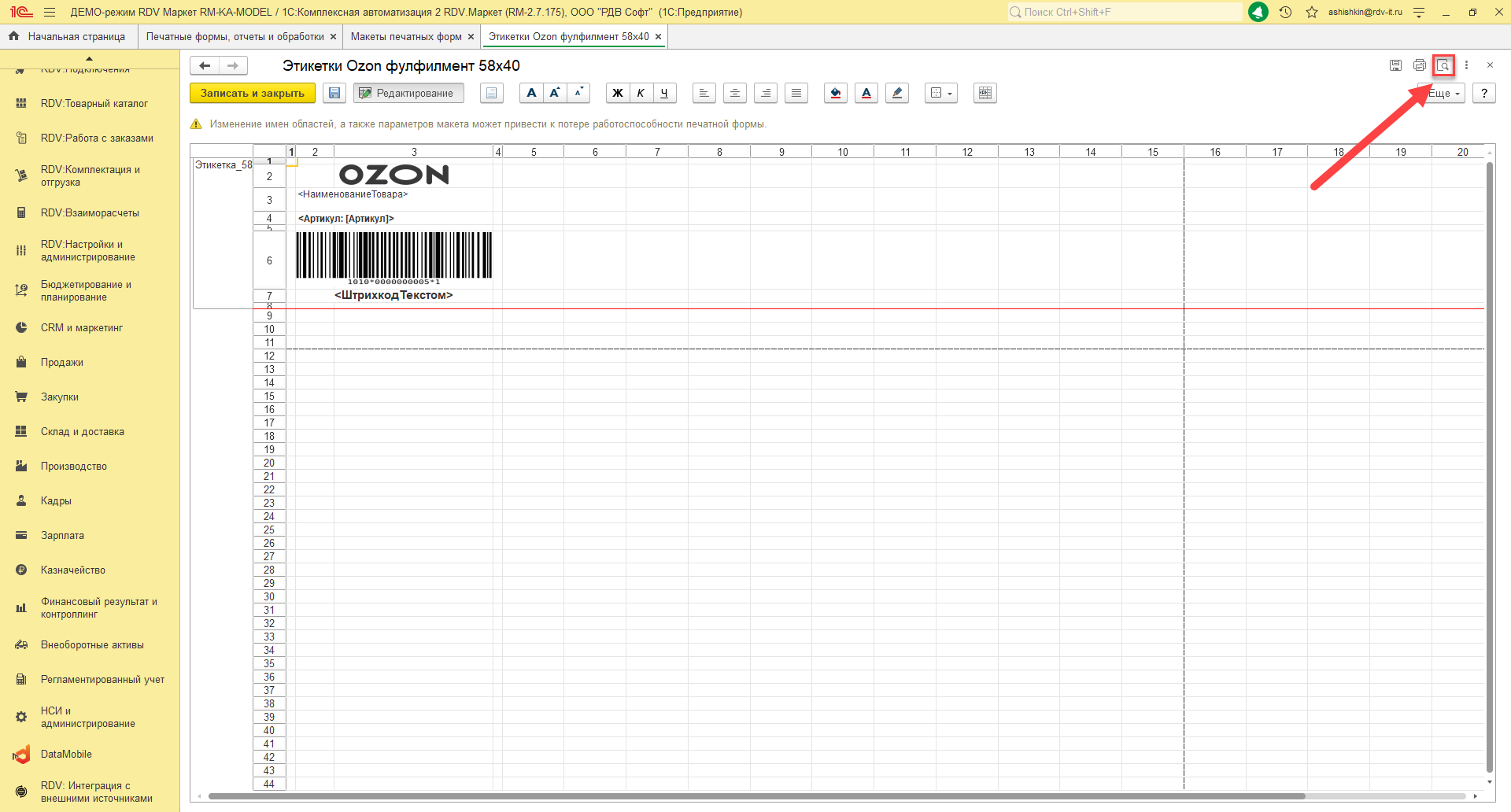1511x812 pixels.
Task: Save document to file icon in header
Action: click(1395, 65)
